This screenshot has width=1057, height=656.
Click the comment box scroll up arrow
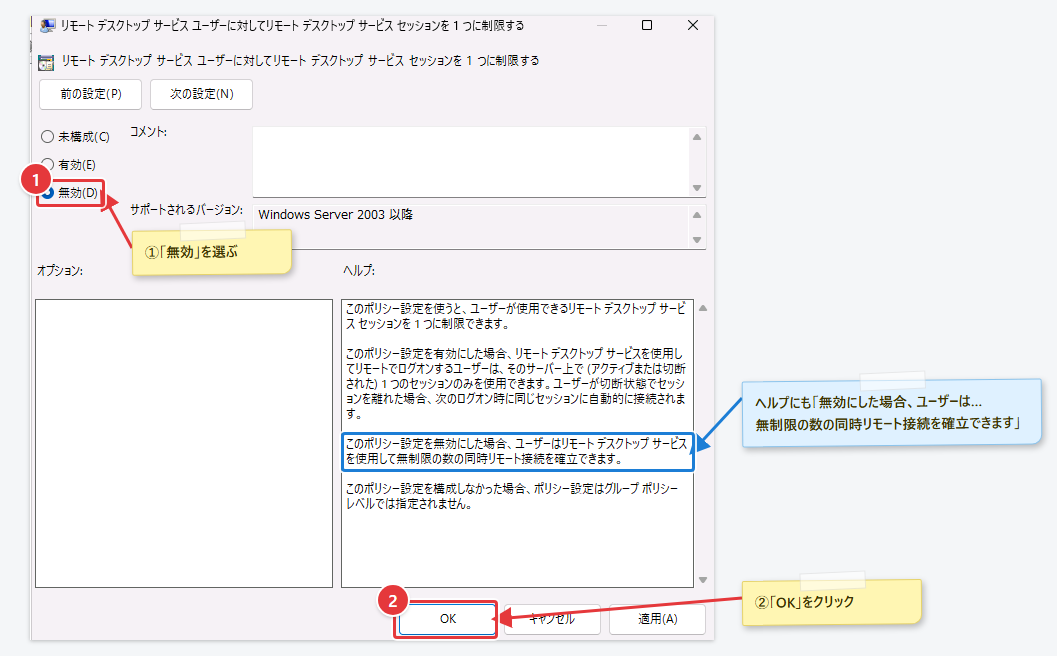pos(697,137)
